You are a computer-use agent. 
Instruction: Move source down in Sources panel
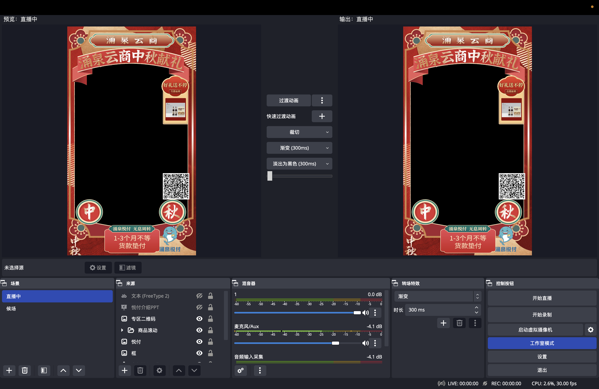coord(194,370)
